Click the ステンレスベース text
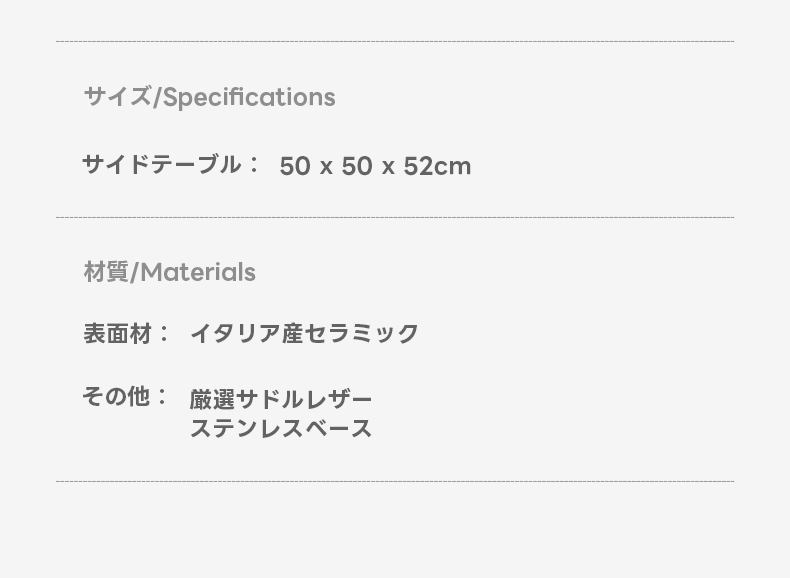Screen dimensions: 790x578 click(281, 429)
